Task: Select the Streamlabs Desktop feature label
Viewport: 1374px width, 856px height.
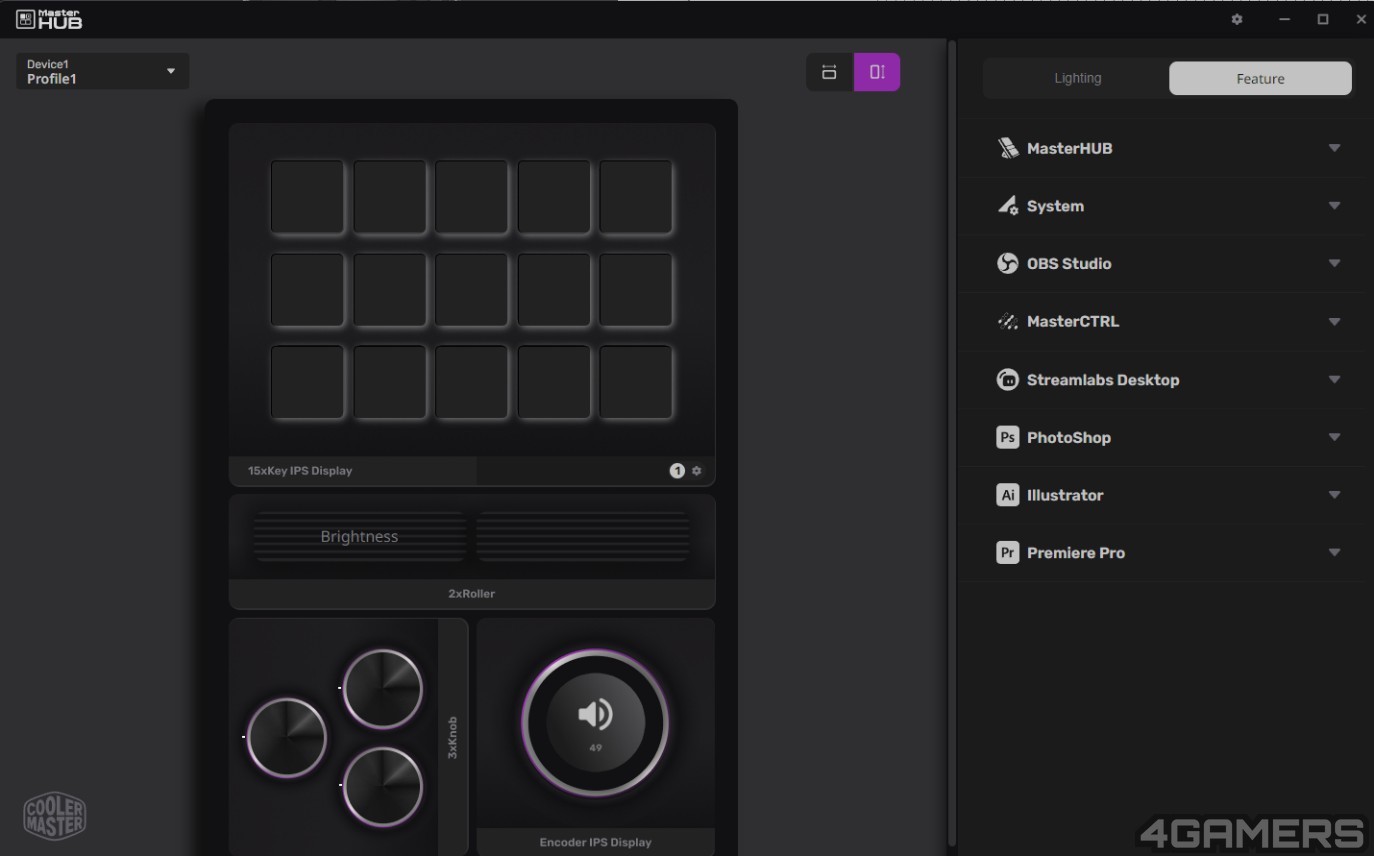Action: (1103, 379)
